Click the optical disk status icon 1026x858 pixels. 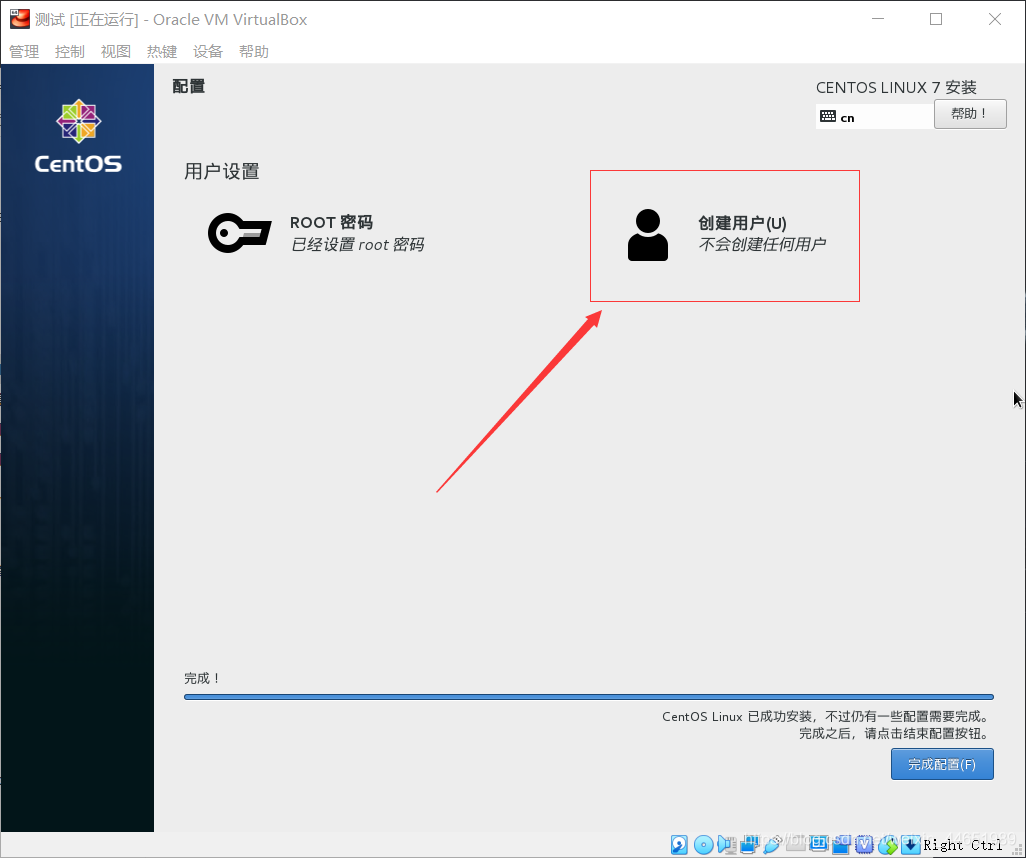[x=703, y=844]
